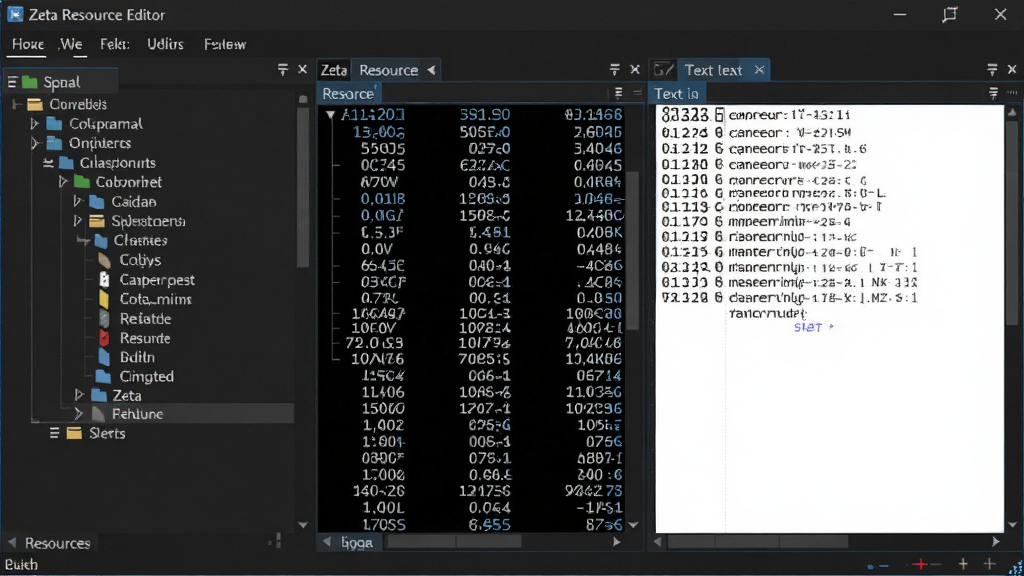1024x576 pixels.
Task: Click the last white plus in status bar
Action: click(989, 564)
